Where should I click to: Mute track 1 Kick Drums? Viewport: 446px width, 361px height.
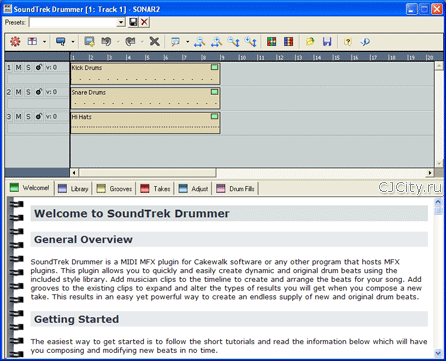coord(18,67)
